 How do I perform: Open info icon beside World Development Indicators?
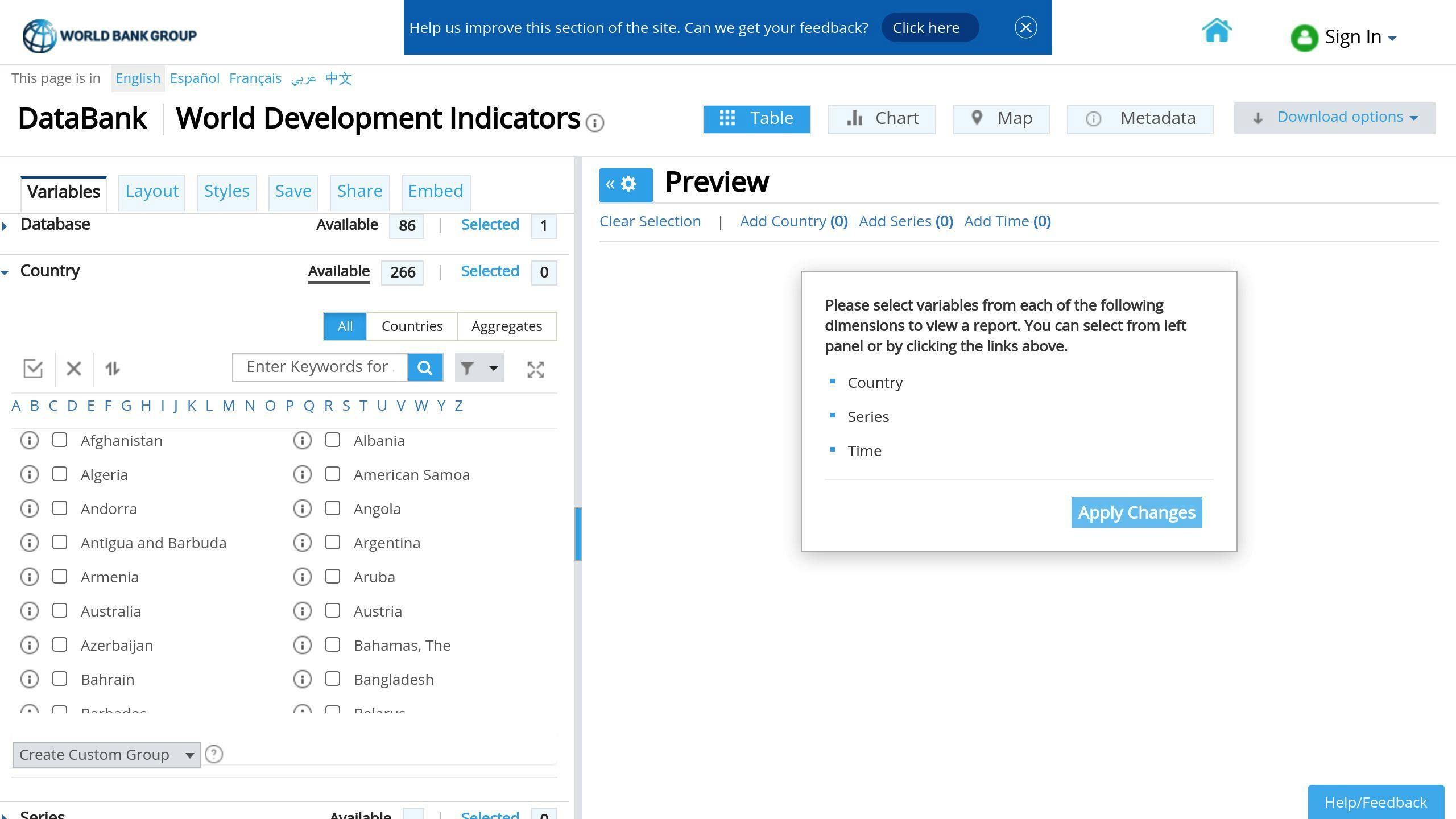coord(595,122)
